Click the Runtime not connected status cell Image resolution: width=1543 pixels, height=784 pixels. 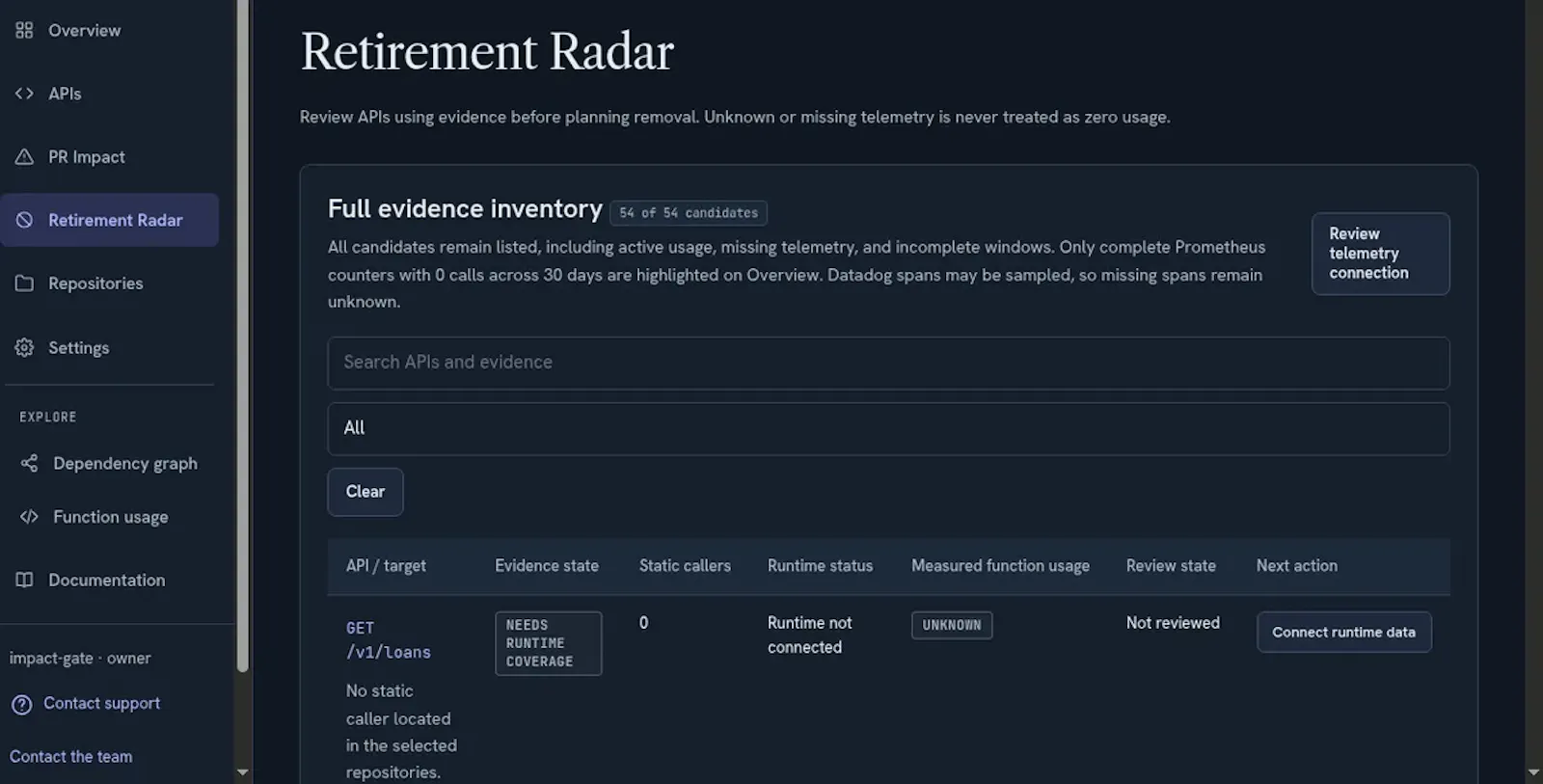click(x=810, y=635)
